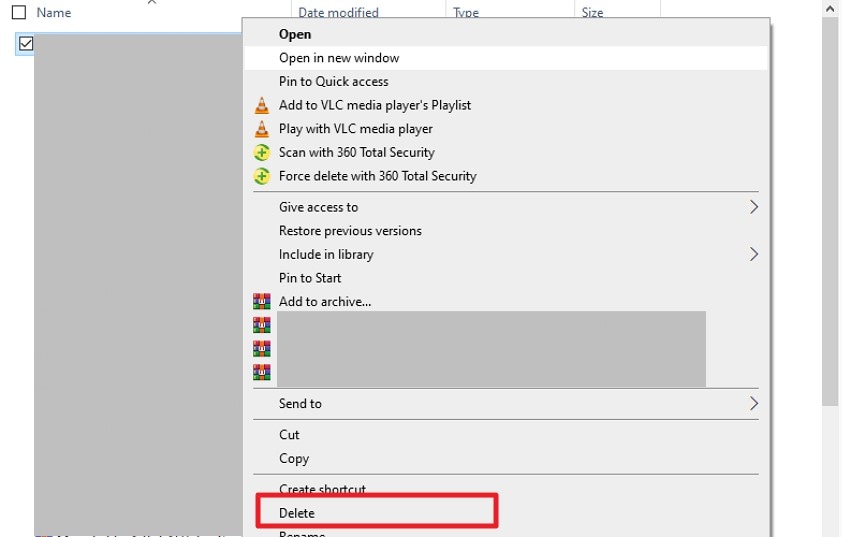This screenshot has width=850, height=537.
Task: Click the vertical scrollbar on the right
Action: [x=830, y=200]
